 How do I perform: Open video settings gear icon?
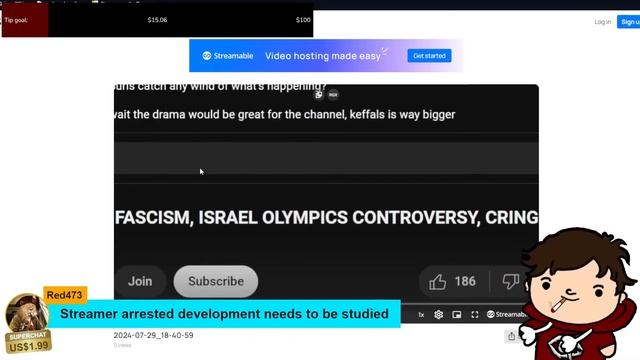tap(438, 314)
